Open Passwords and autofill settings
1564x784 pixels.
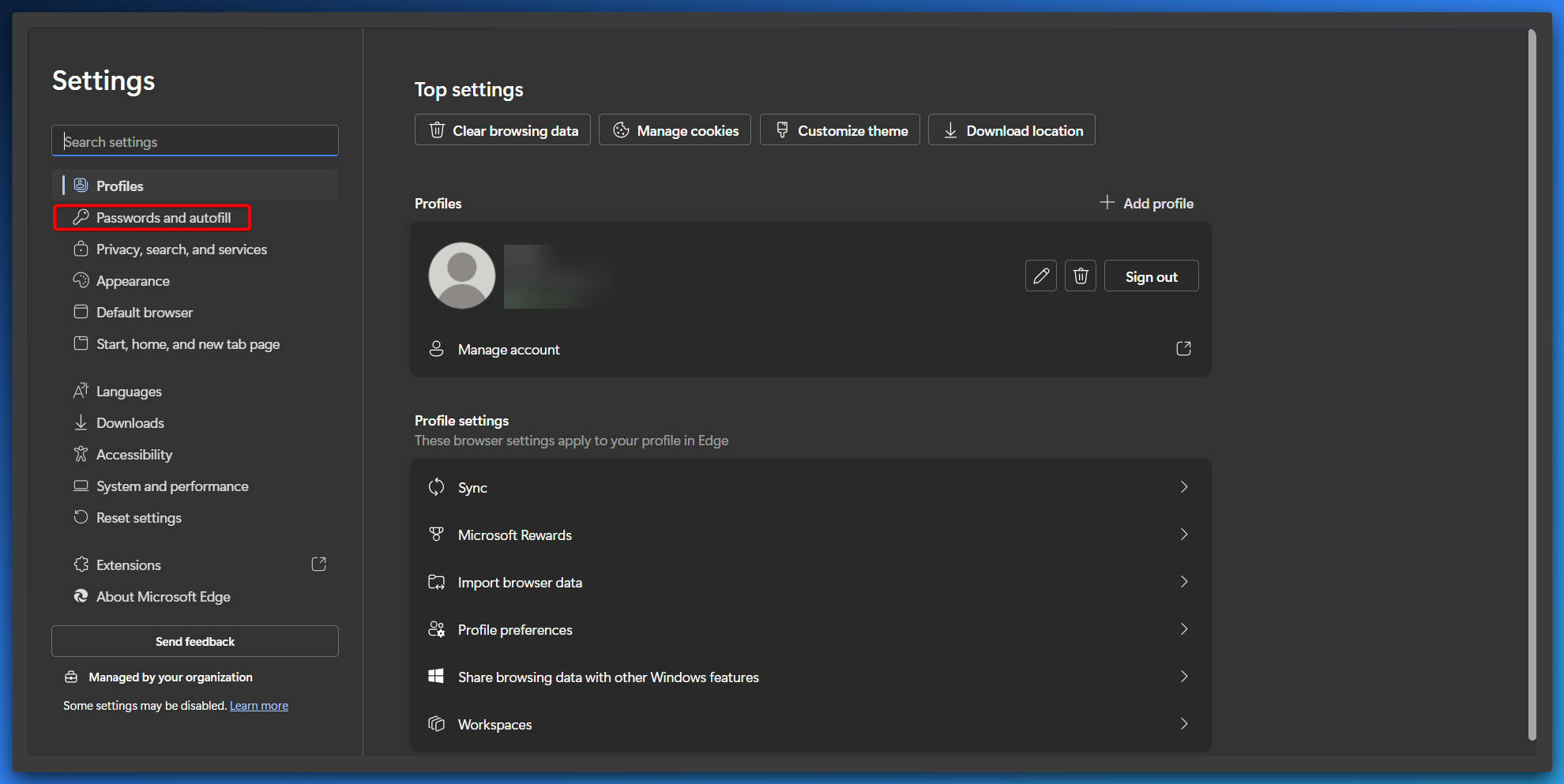(x=163, y=218)
